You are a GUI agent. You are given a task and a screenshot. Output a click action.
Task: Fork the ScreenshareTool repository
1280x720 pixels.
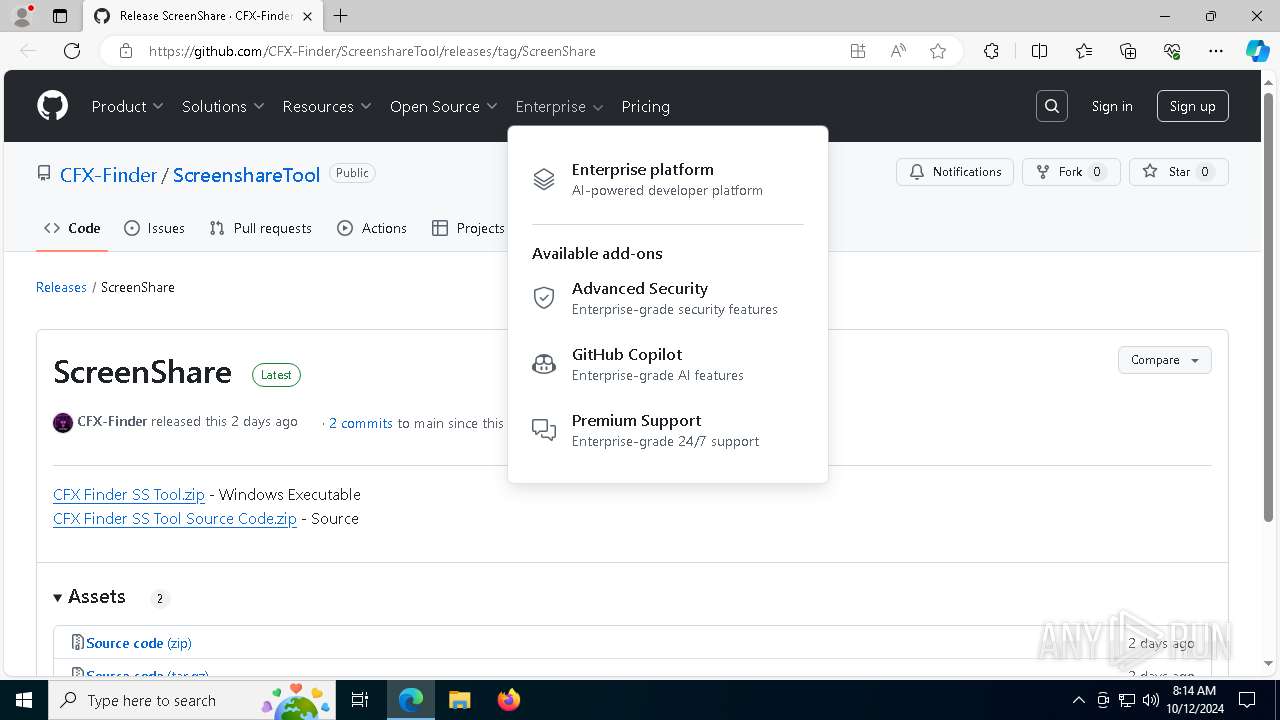coord(1071,172)
